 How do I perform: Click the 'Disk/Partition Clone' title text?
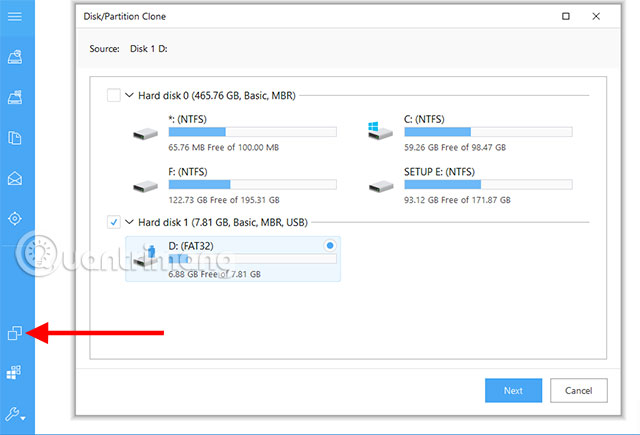(x=124, y=16)
